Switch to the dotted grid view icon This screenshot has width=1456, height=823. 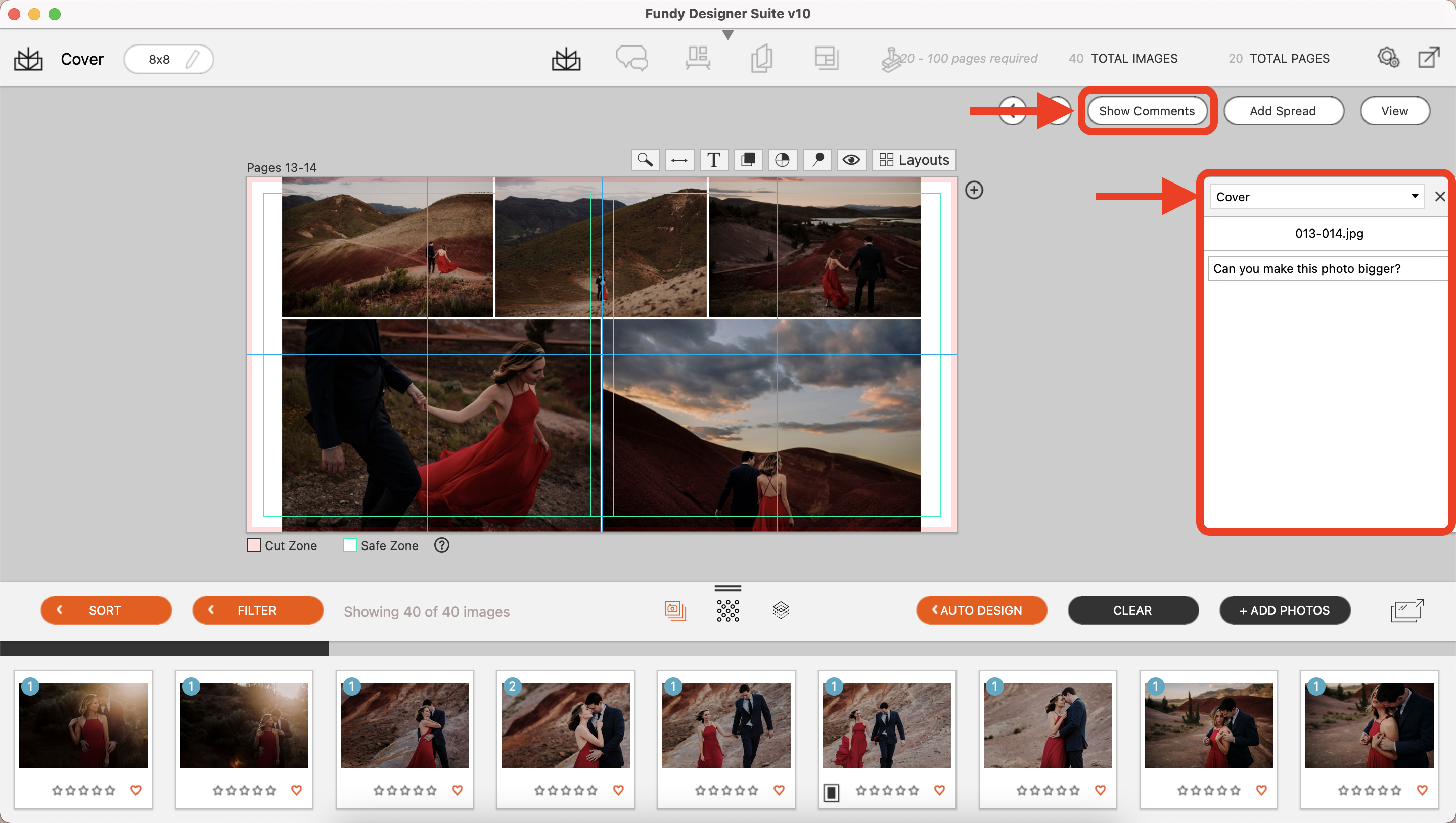click(x=727, y=611)
